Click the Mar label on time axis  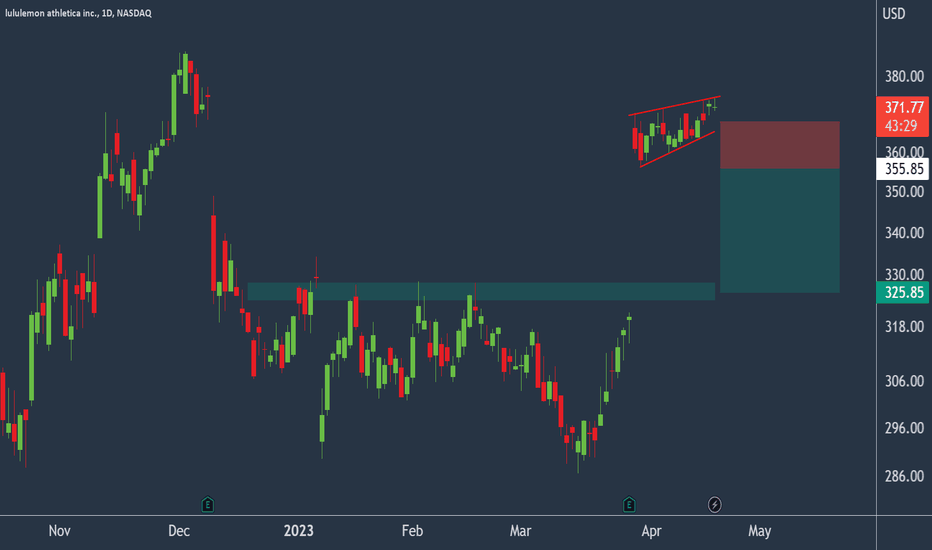520,531
